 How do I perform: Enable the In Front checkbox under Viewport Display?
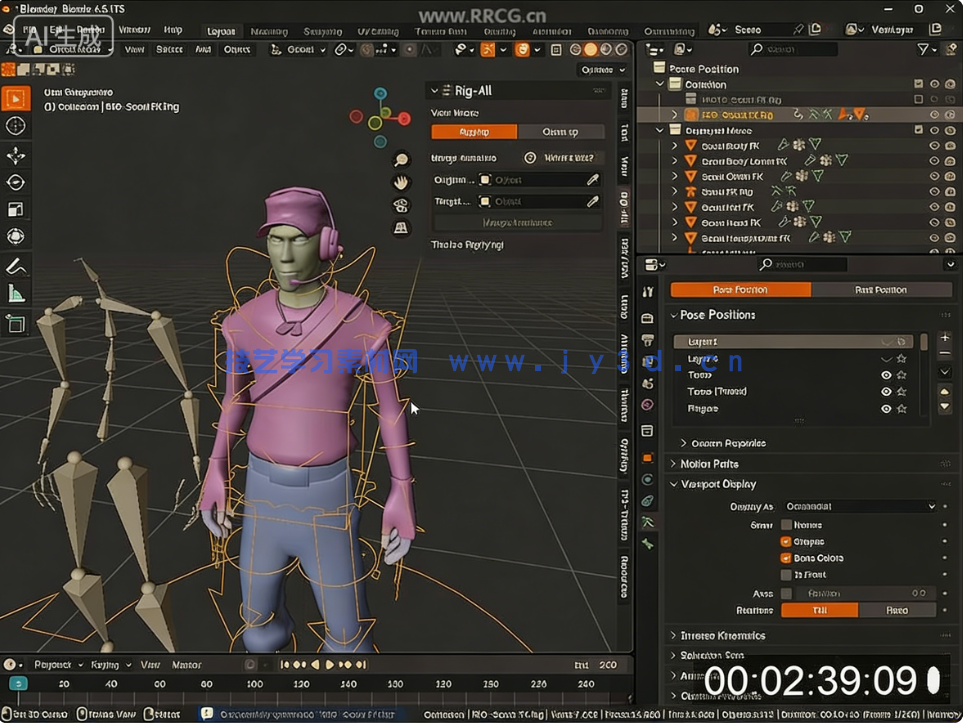click(x=786, y=574)
